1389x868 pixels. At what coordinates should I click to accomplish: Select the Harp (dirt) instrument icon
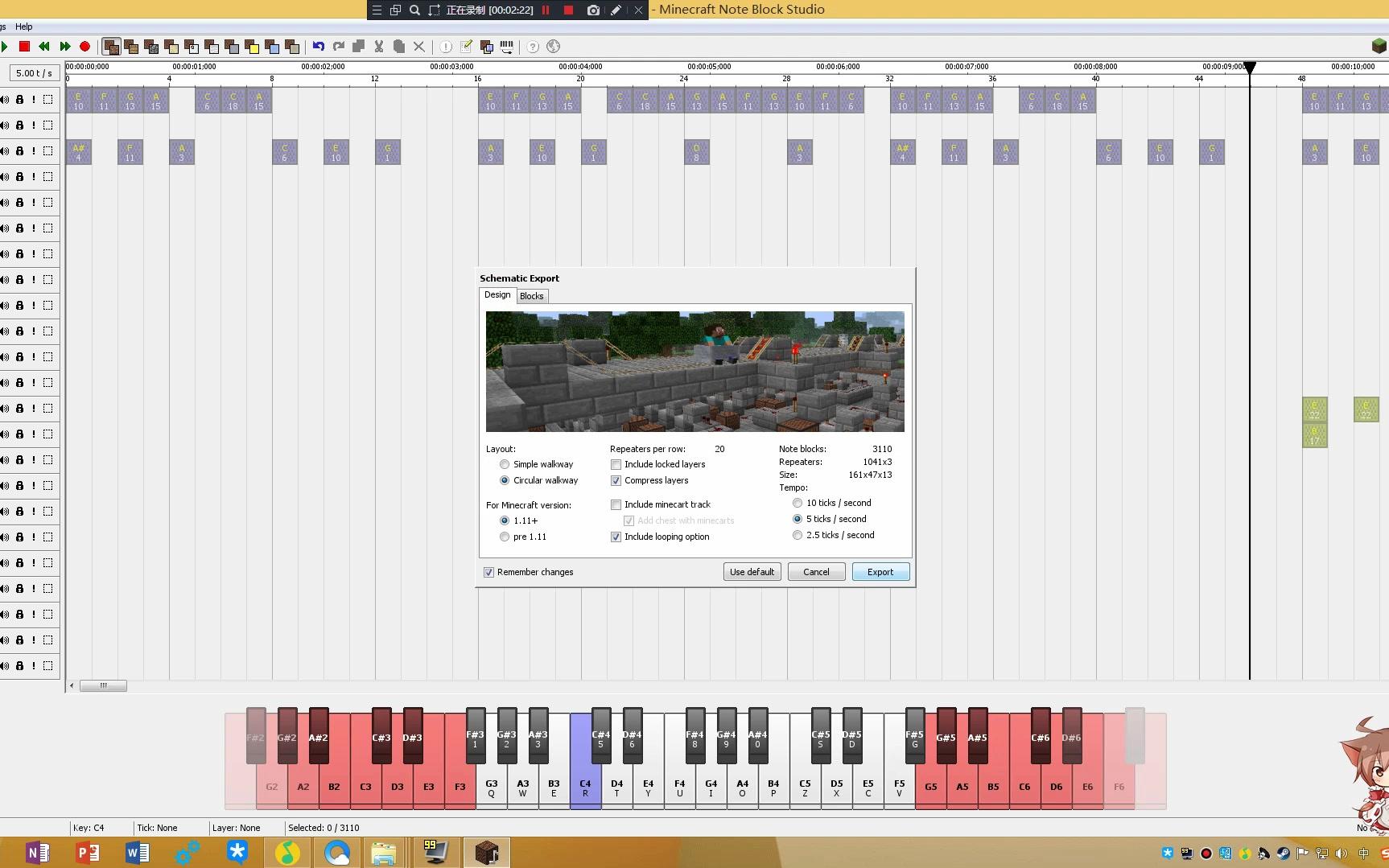[x=111, y=47]
